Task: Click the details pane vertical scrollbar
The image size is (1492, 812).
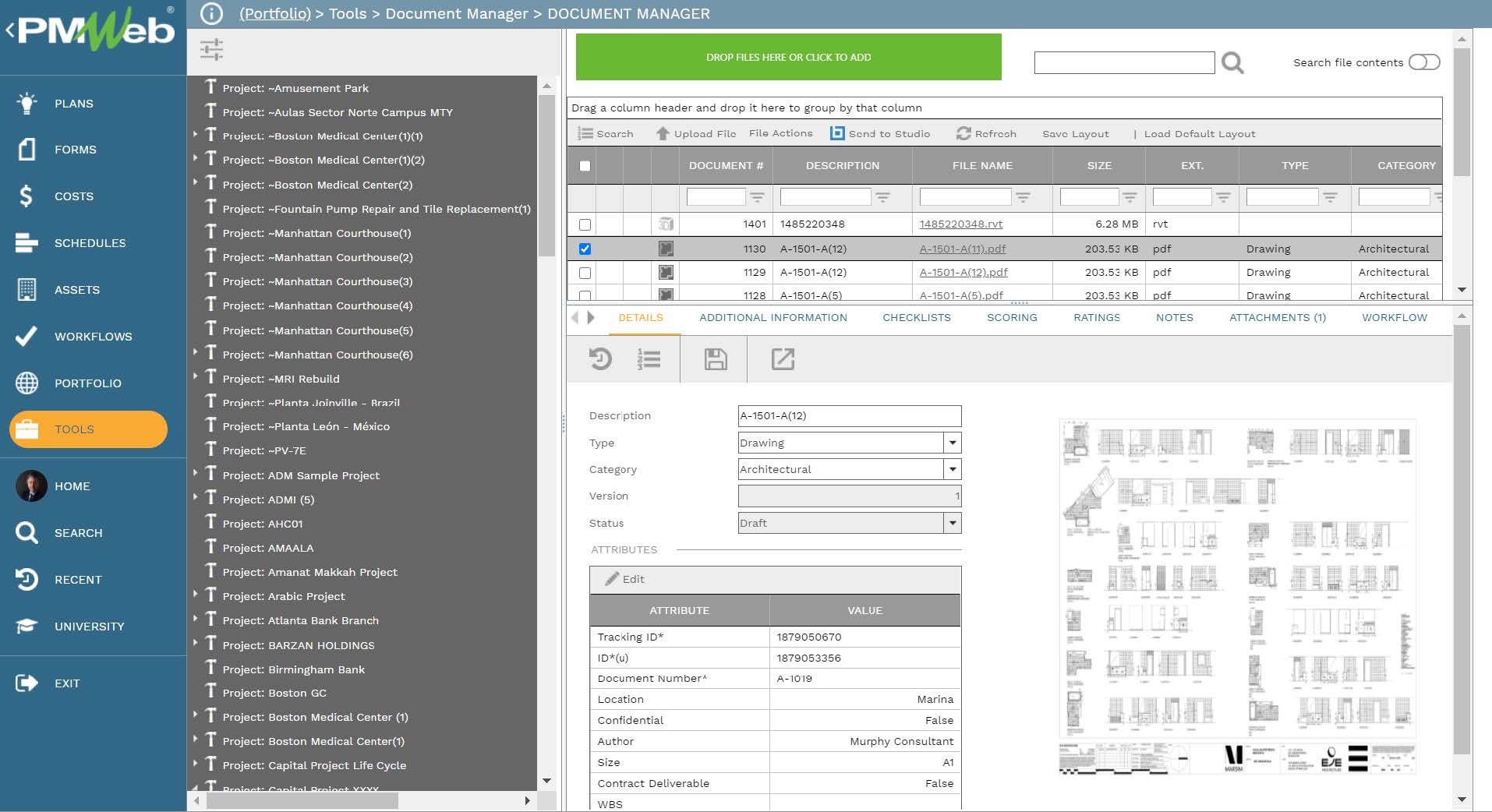Action: point(1462,541)
